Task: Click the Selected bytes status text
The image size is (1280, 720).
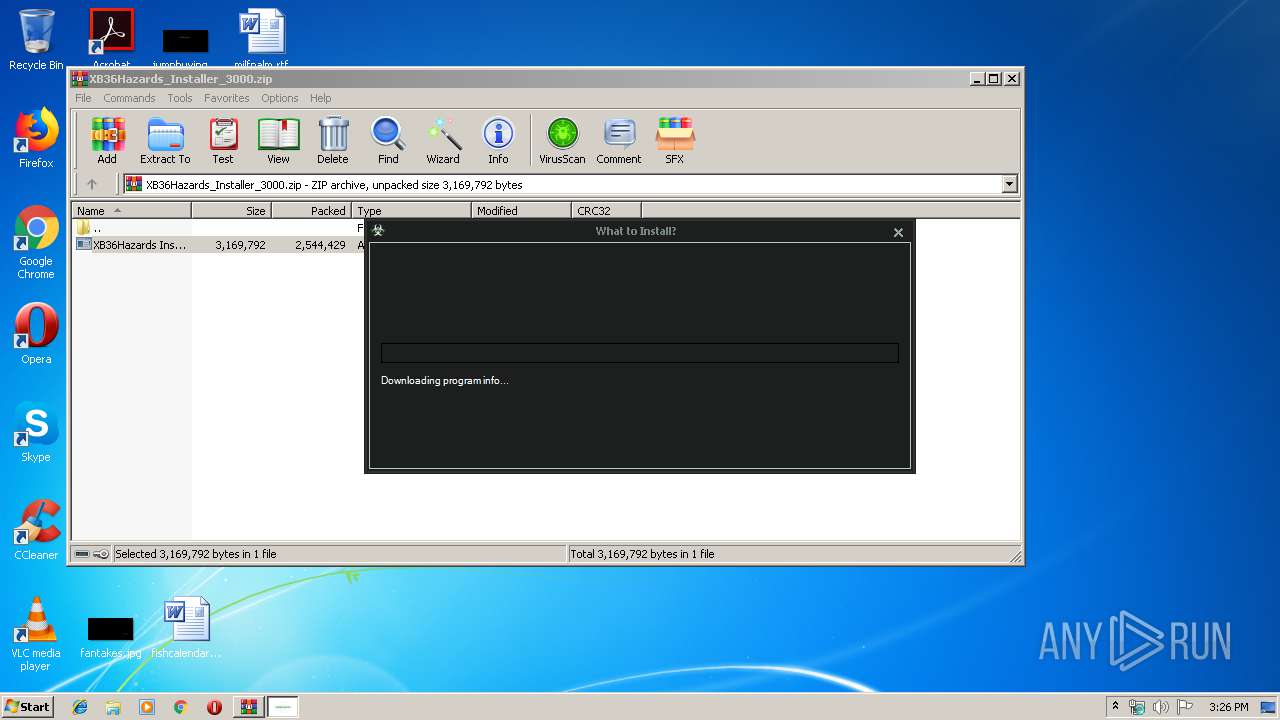Action: pyautogui.click(x=195, y=554)
